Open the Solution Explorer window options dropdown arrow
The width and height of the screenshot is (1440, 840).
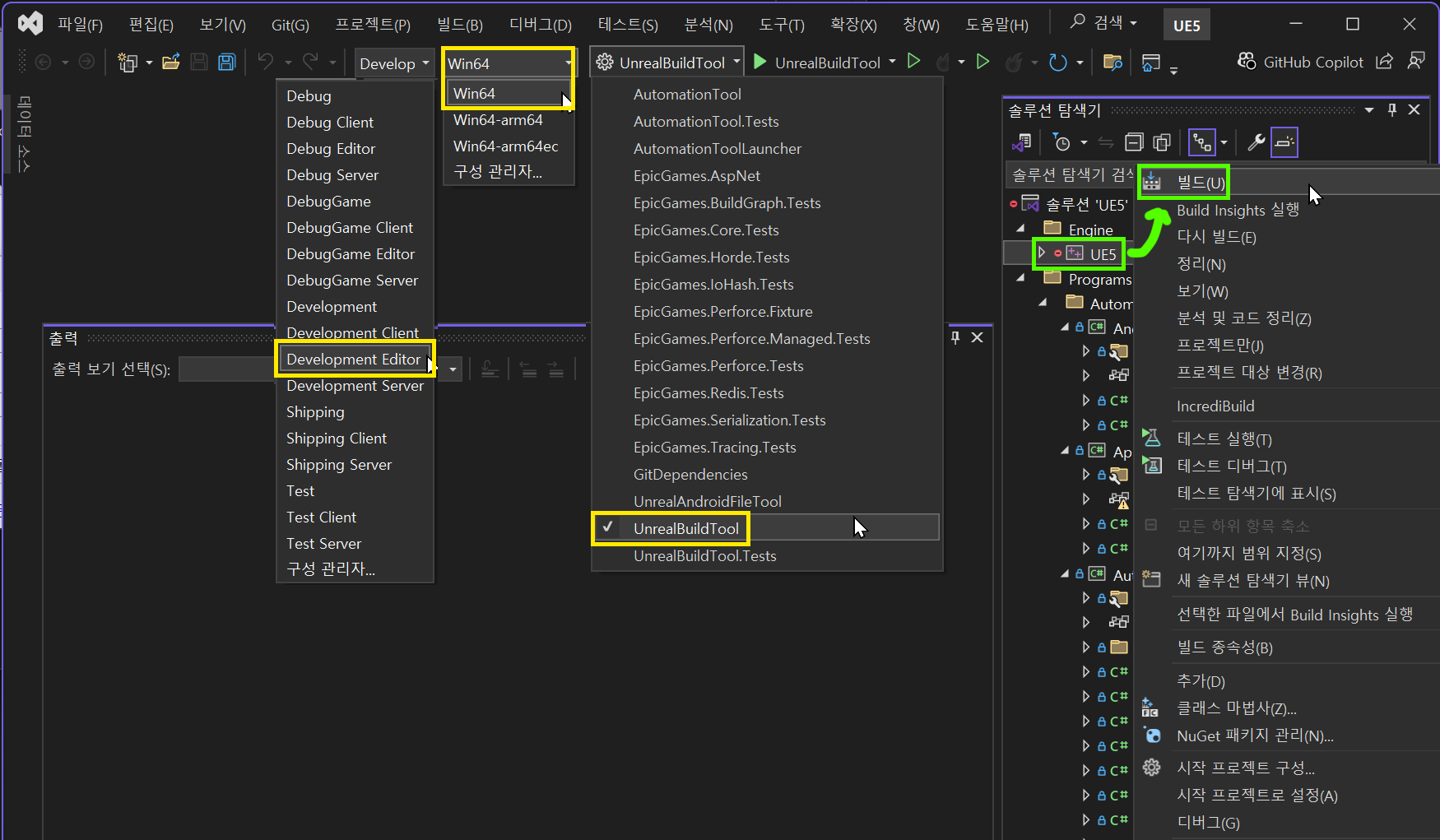click(x=1369, y=109)
